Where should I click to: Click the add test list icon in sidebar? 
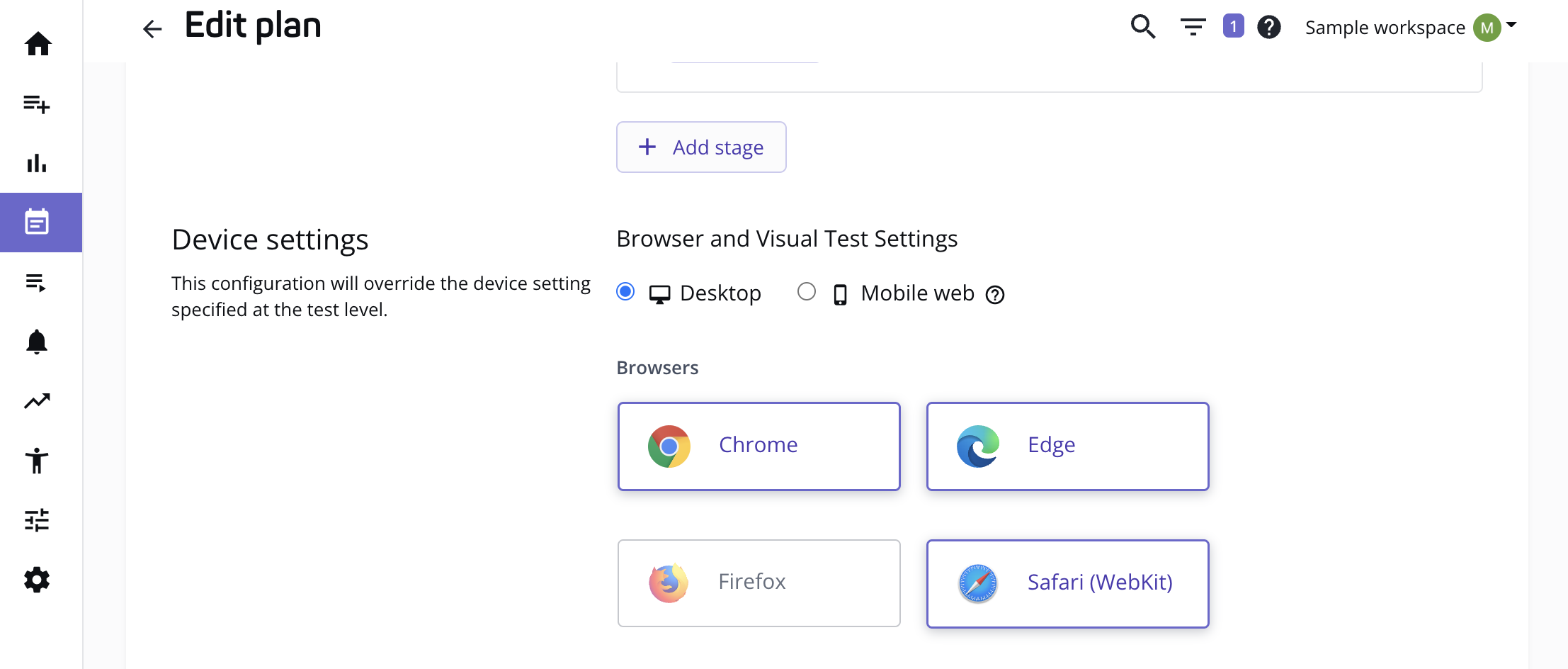37,104
